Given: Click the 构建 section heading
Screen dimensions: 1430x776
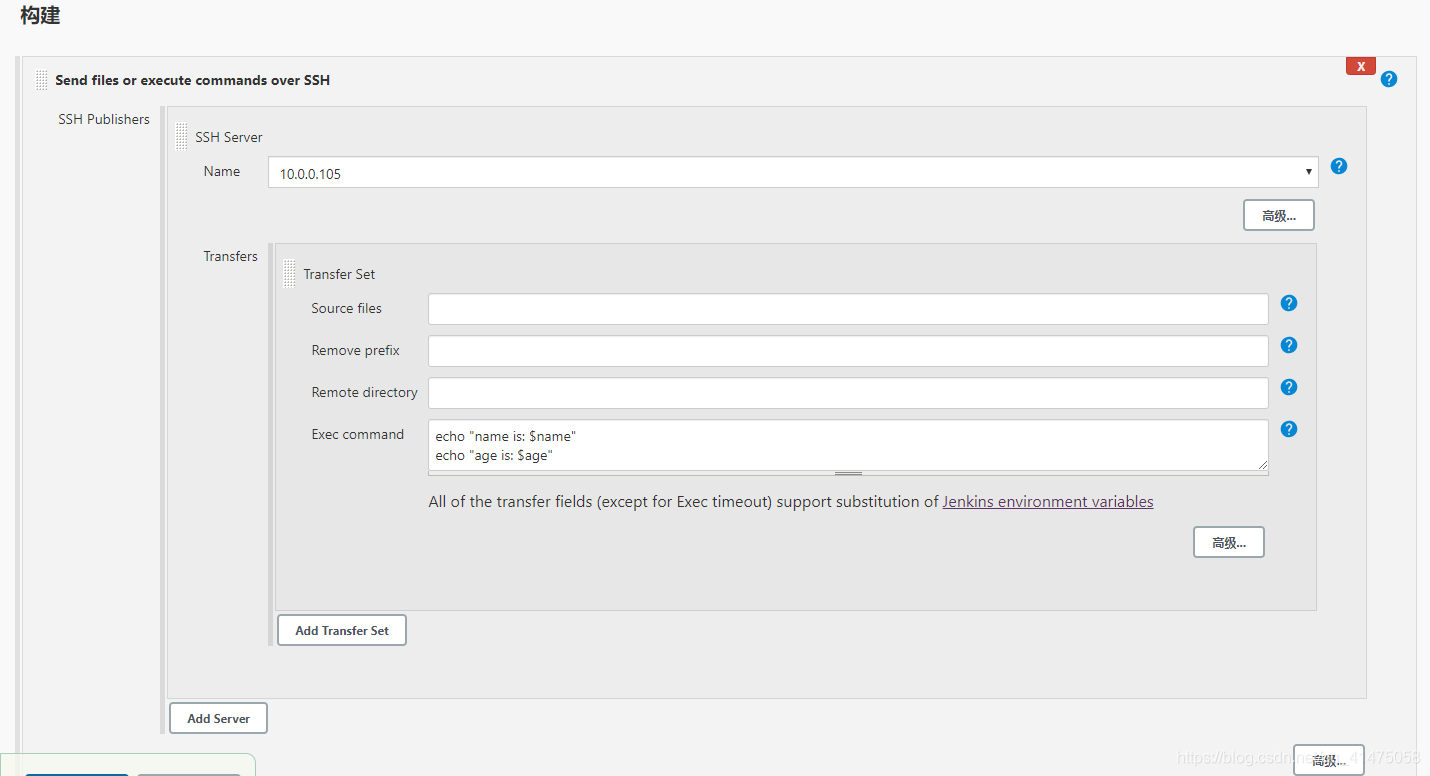Looking at the screenshot, I should (x=41, y=16).
